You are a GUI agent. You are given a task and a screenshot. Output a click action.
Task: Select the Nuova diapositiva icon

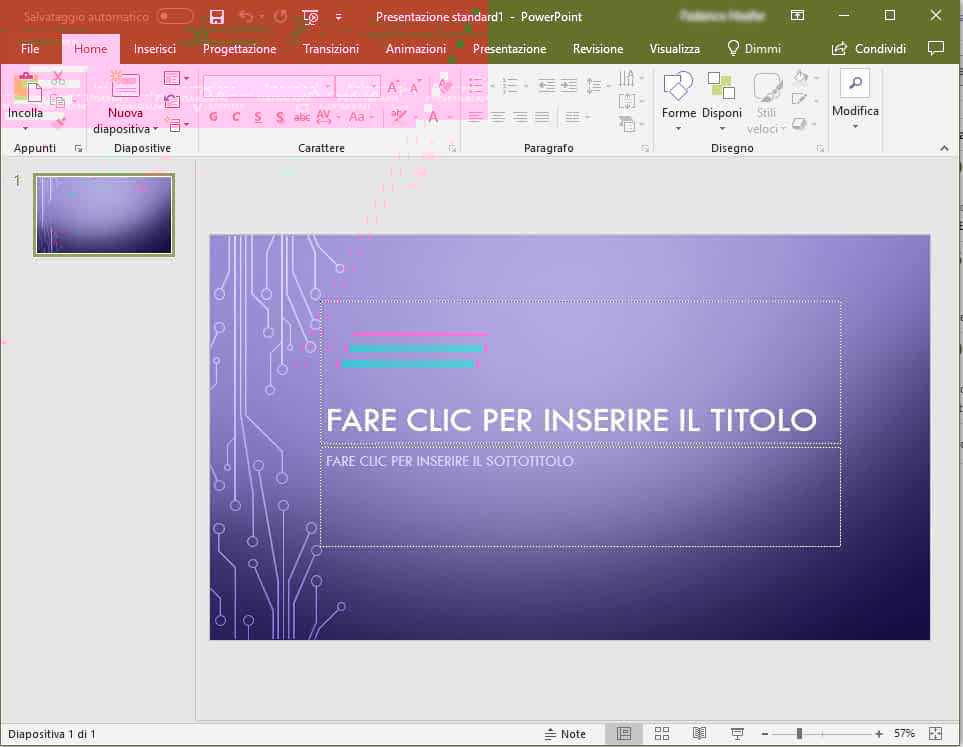click(124, 85)
